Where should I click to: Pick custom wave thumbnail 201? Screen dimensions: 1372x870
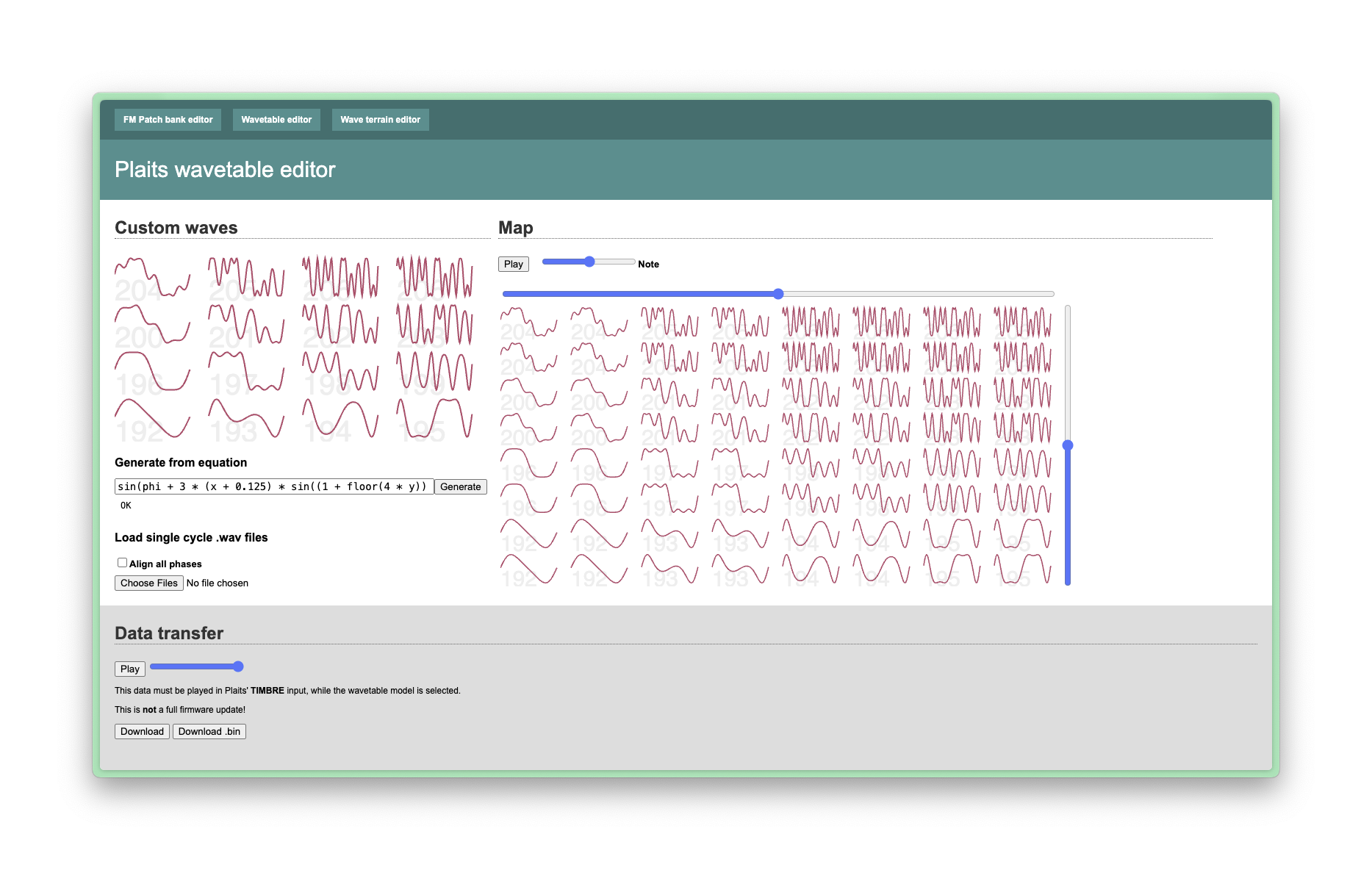pyautogui.click(x=246, y=326)
